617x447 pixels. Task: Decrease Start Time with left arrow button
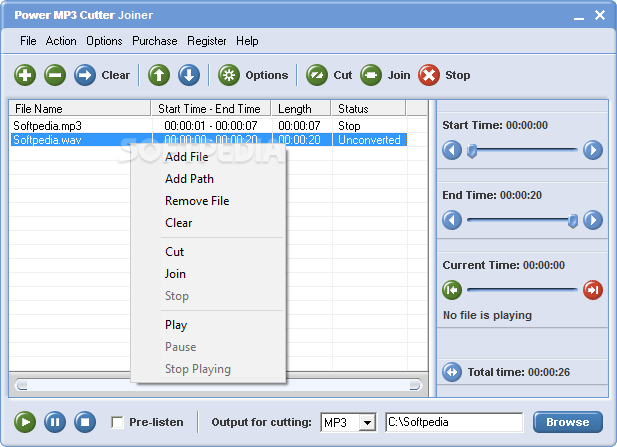coord(452,150)
